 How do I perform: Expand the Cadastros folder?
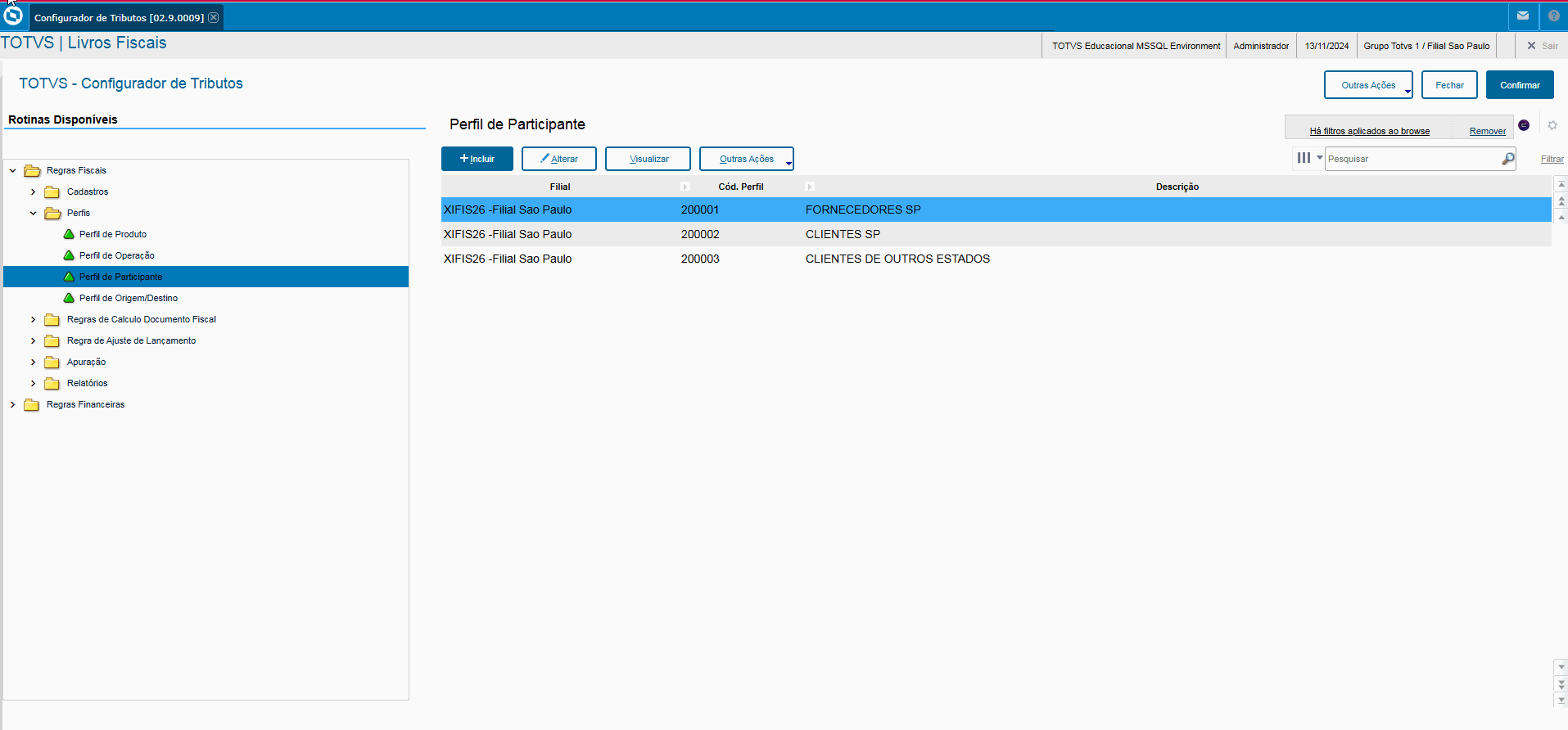34,192
